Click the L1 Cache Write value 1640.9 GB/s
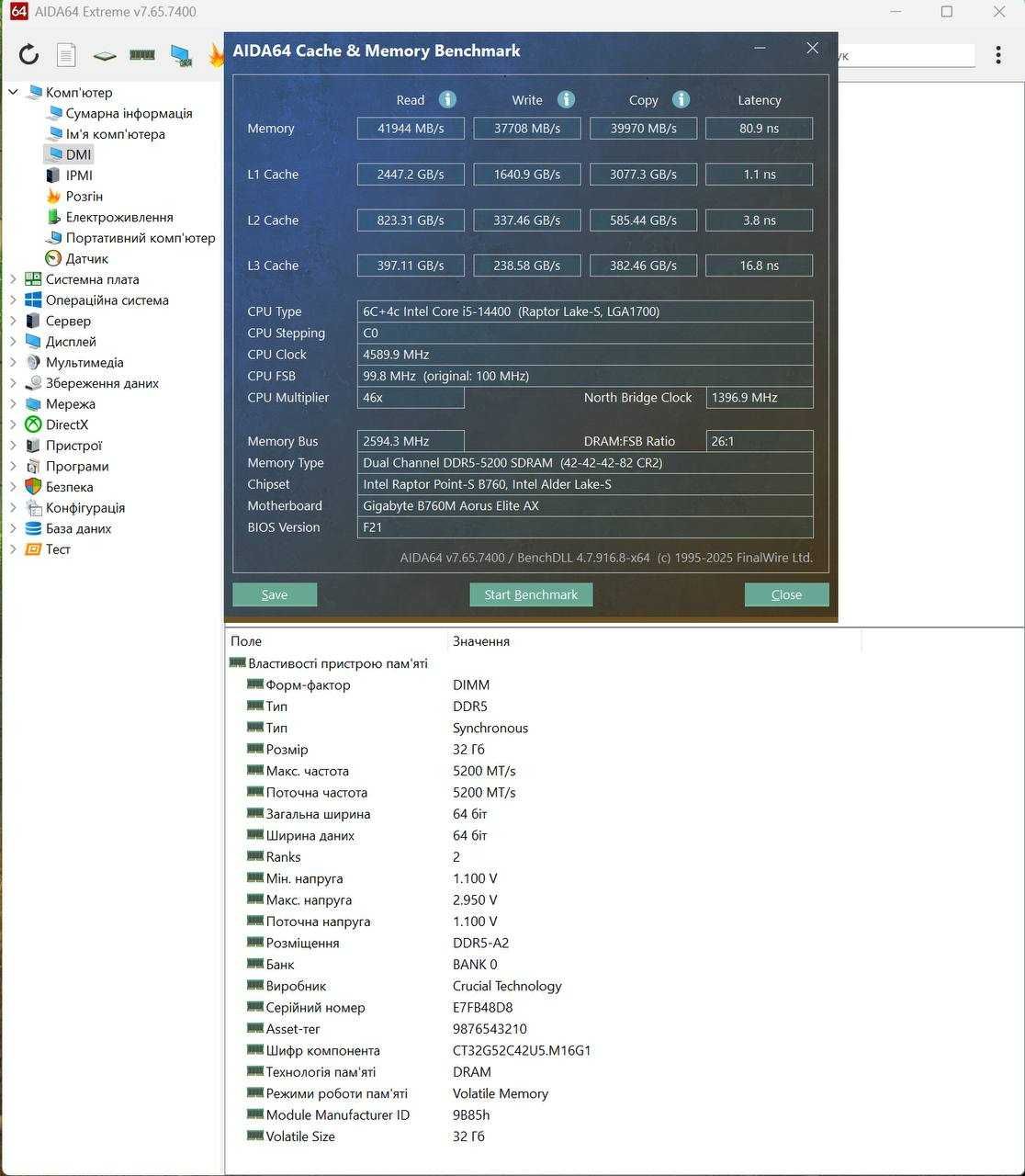The image size is (1025, 1176). point(527,175)
